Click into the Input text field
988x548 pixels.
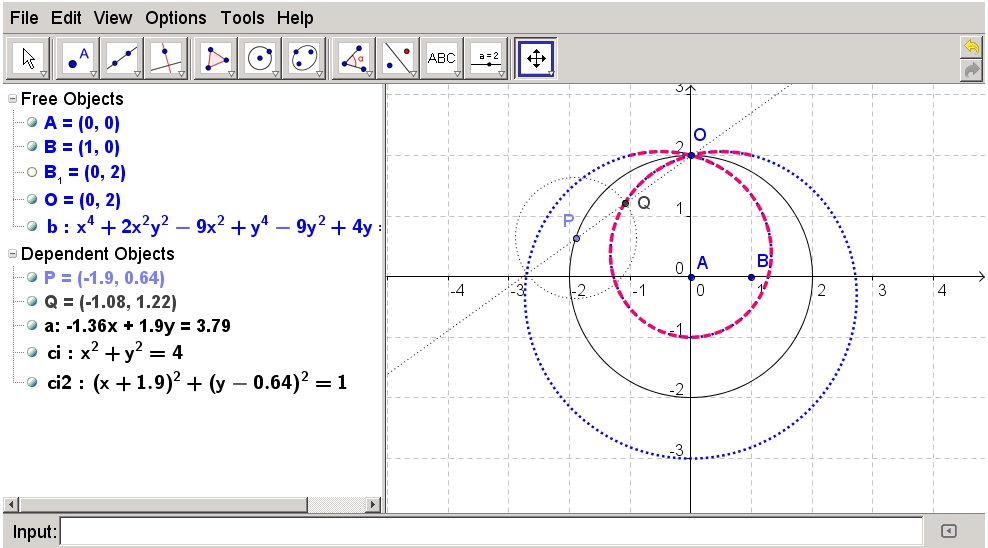pos(491,532)
